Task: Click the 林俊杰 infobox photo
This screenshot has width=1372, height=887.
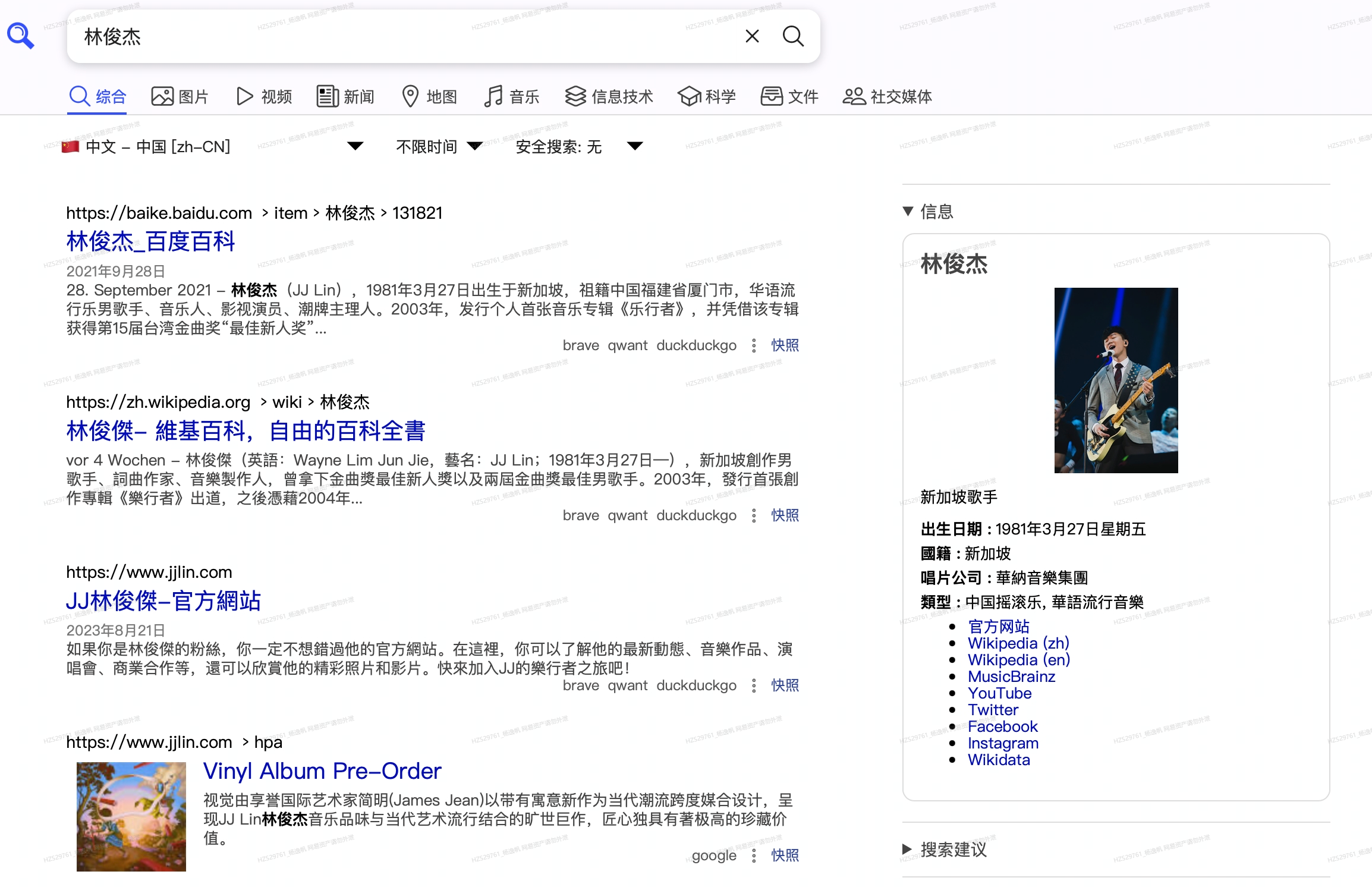Action: click(1116, 380)
